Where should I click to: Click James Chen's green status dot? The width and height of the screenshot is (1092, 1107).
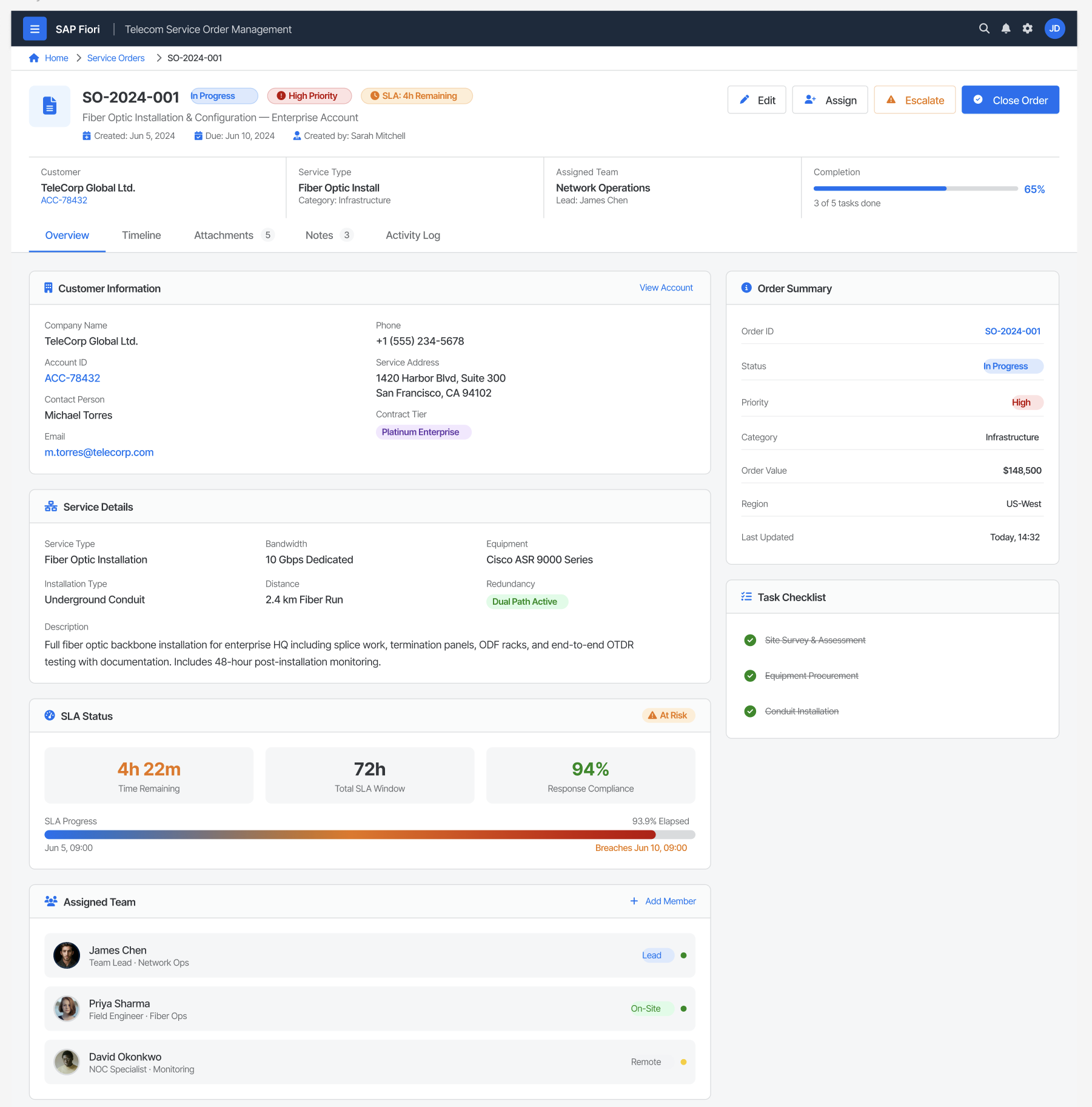click(683, 955)
